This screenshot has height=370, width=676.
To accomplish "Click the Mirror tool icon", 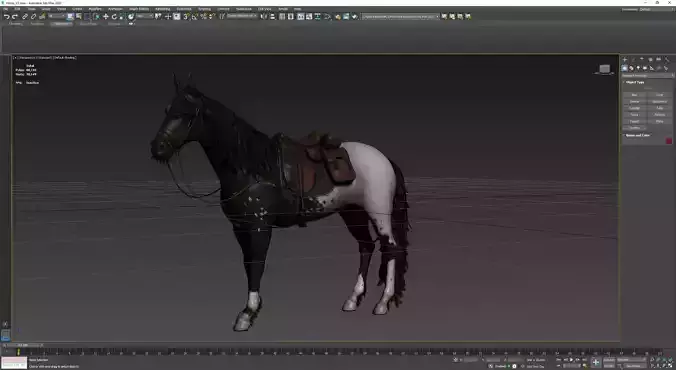I will point(263,16).
